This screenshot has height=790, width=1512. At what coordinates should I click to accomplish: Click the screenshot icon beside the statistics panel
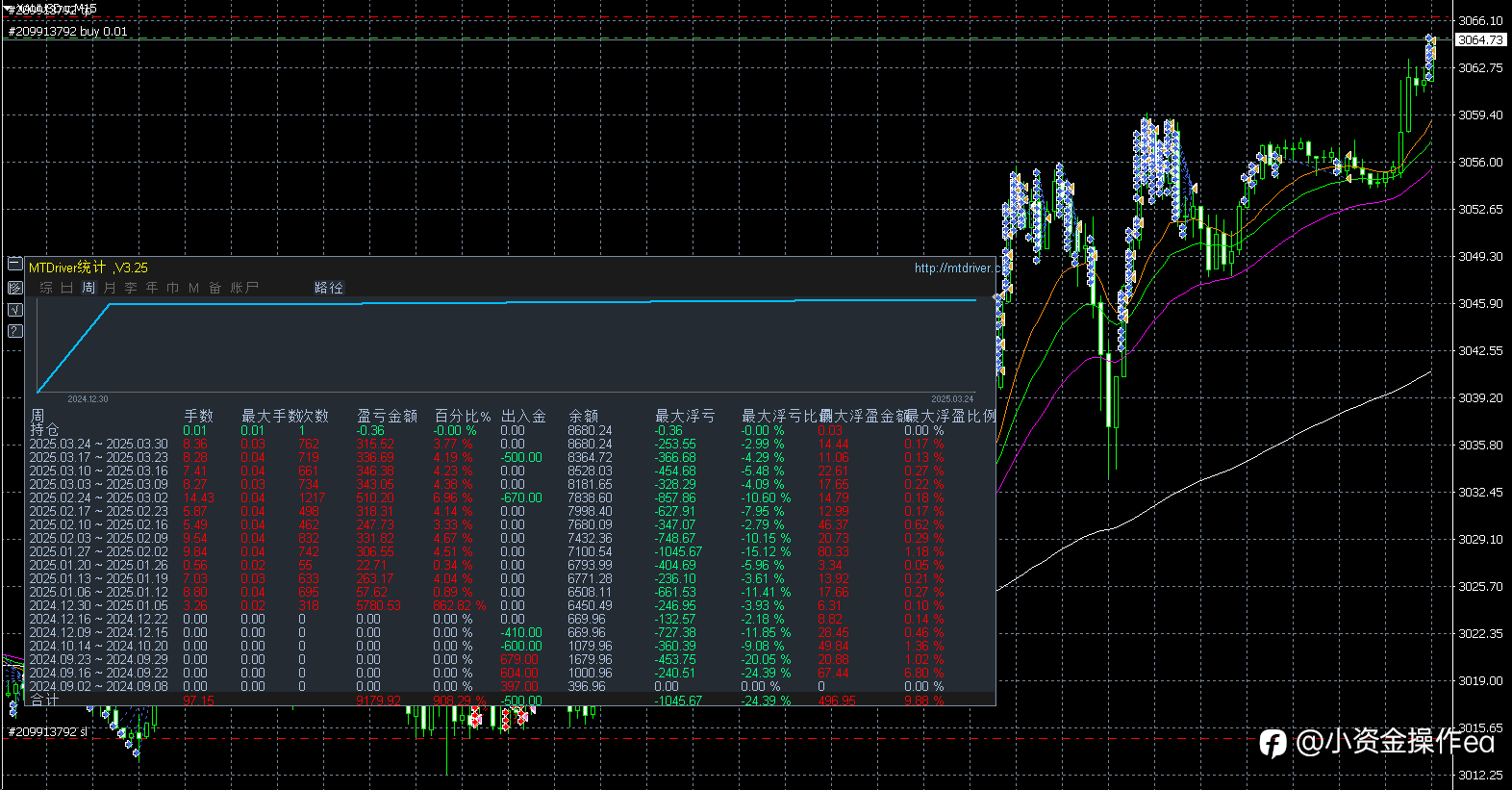(x=14, y=288)
